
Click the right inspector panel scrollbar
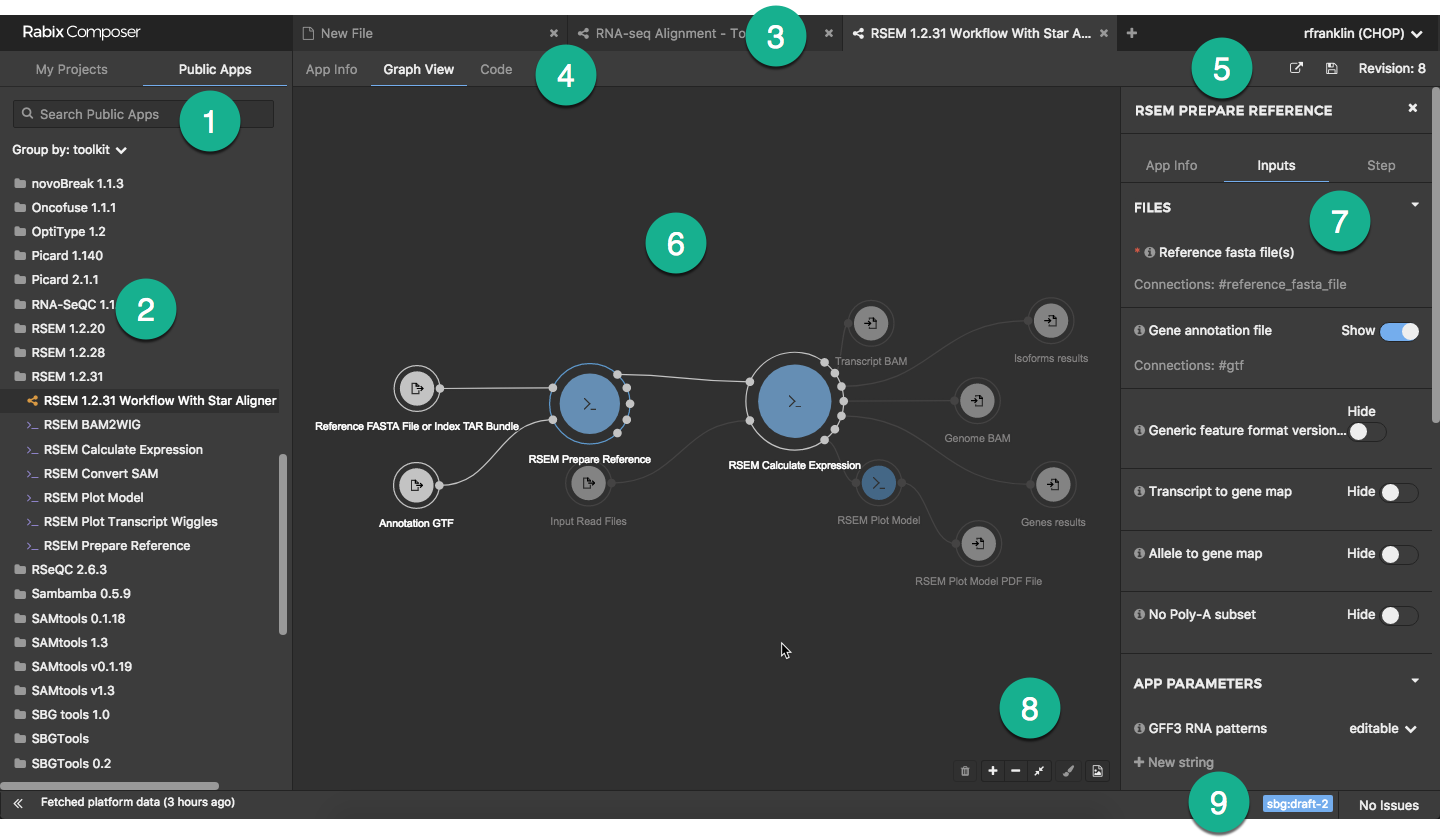pos(1435,255)
